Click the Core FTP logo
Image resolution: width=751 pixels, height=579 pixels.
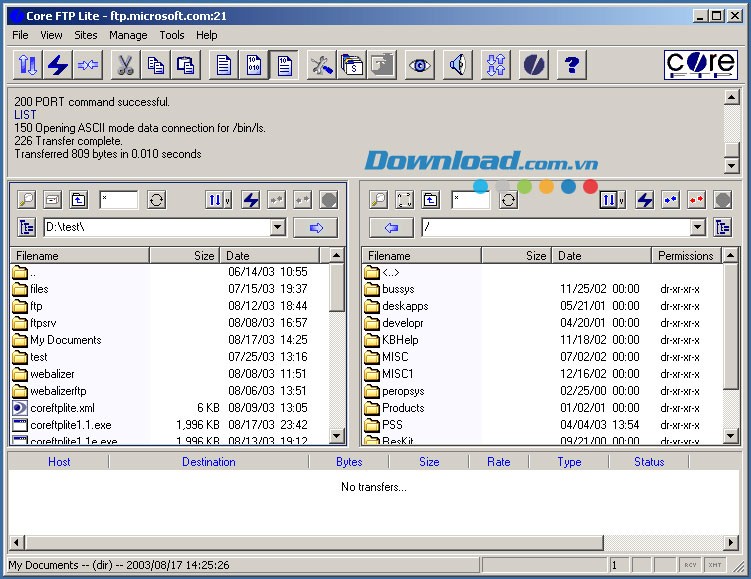pyautogui.click(x=701, y=65)
